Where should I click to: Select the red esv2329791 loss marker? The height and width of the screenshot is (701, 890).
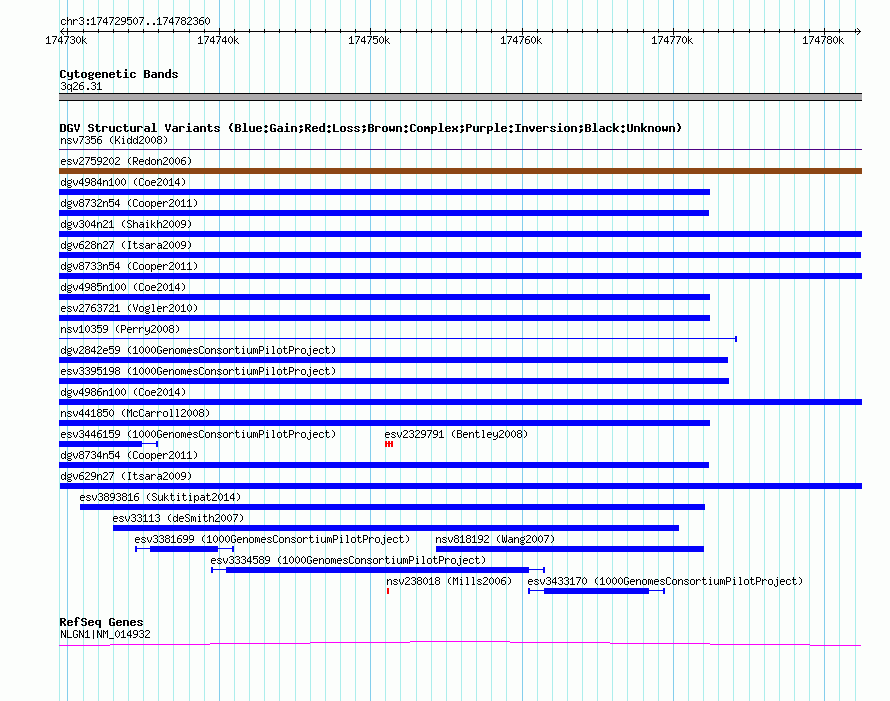pyautogui.click(x=389, y=444)
